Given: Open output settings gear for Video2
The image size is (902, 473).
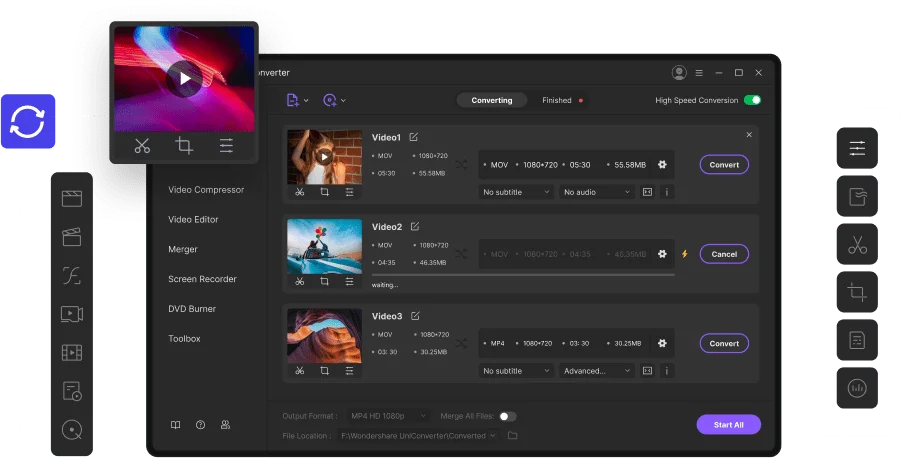Looking at the screenshot, I should coord(662,254).
